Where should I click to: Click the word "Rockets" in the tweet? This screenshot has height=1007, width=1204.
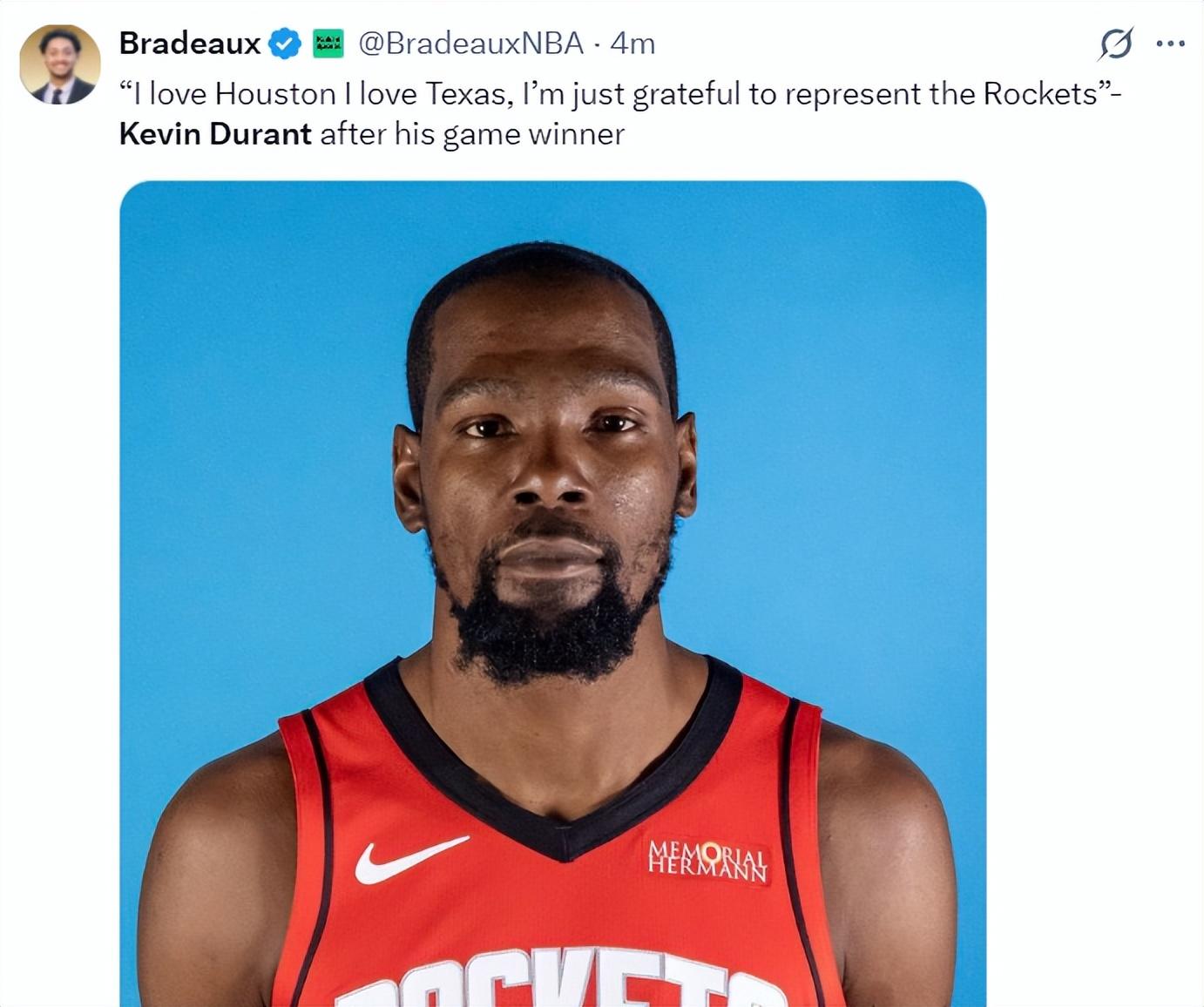tap(1040, 94)
